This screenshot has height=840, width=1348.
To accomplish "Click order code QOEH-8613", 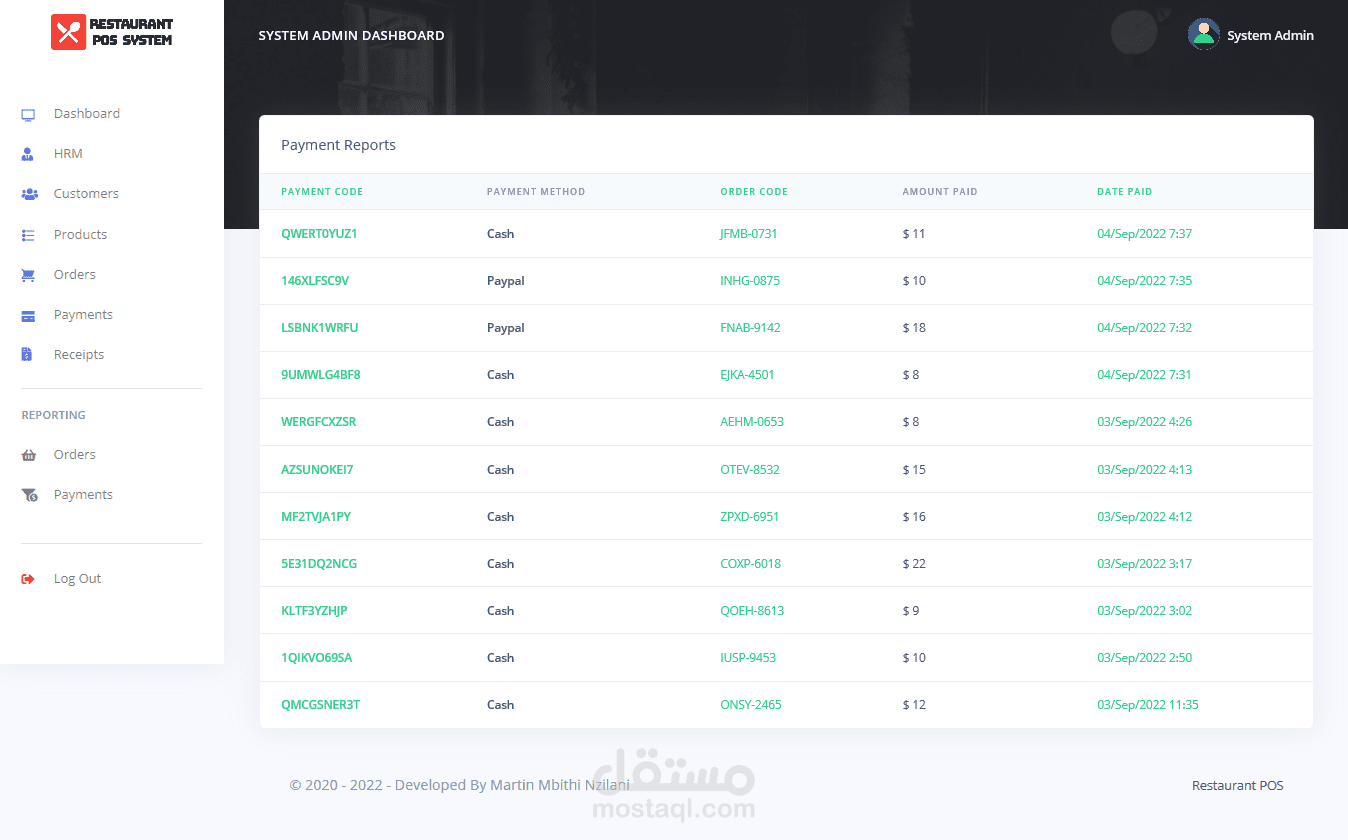I will click(752, 611).
